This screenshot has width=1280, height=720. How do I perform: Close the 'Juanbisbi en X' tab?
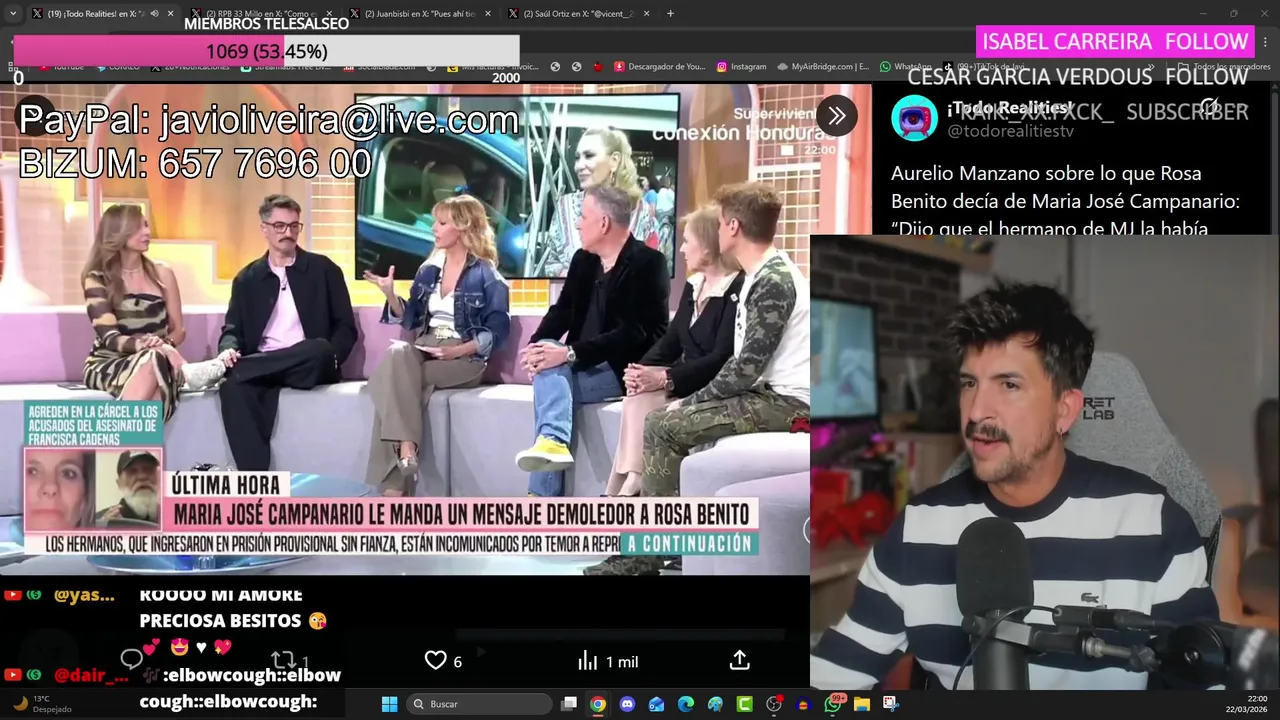pyautogui.click(x=488, y=14)
